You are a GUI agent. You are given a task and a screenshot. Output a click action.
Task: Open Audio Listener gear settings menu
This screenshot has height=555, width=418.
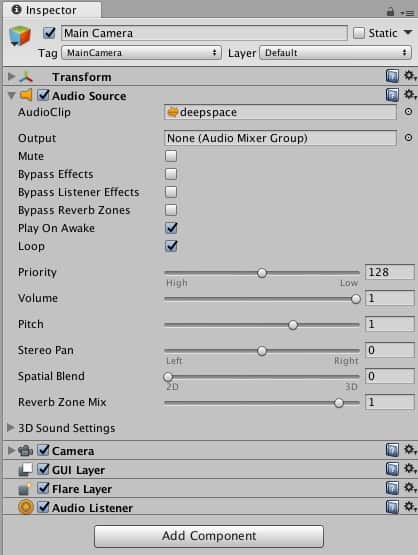411,507
